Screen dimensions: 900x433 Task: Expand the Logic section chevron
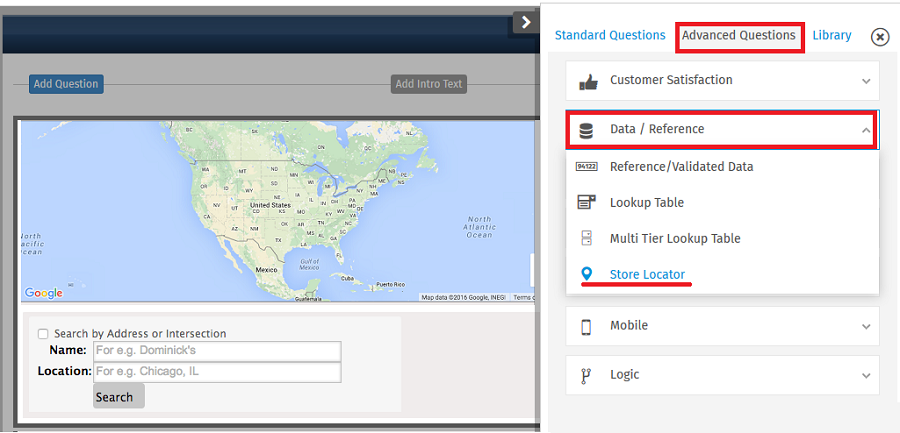[x=866, y=376]
